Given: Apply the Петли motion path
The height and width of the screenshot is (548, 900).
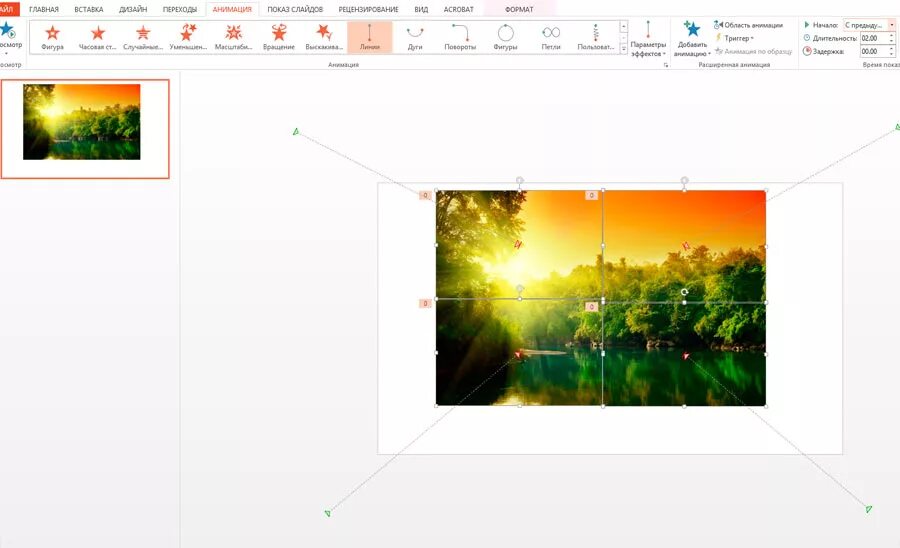Looking at the screenshot, I should pyautogui.click(x=551, y=37).
